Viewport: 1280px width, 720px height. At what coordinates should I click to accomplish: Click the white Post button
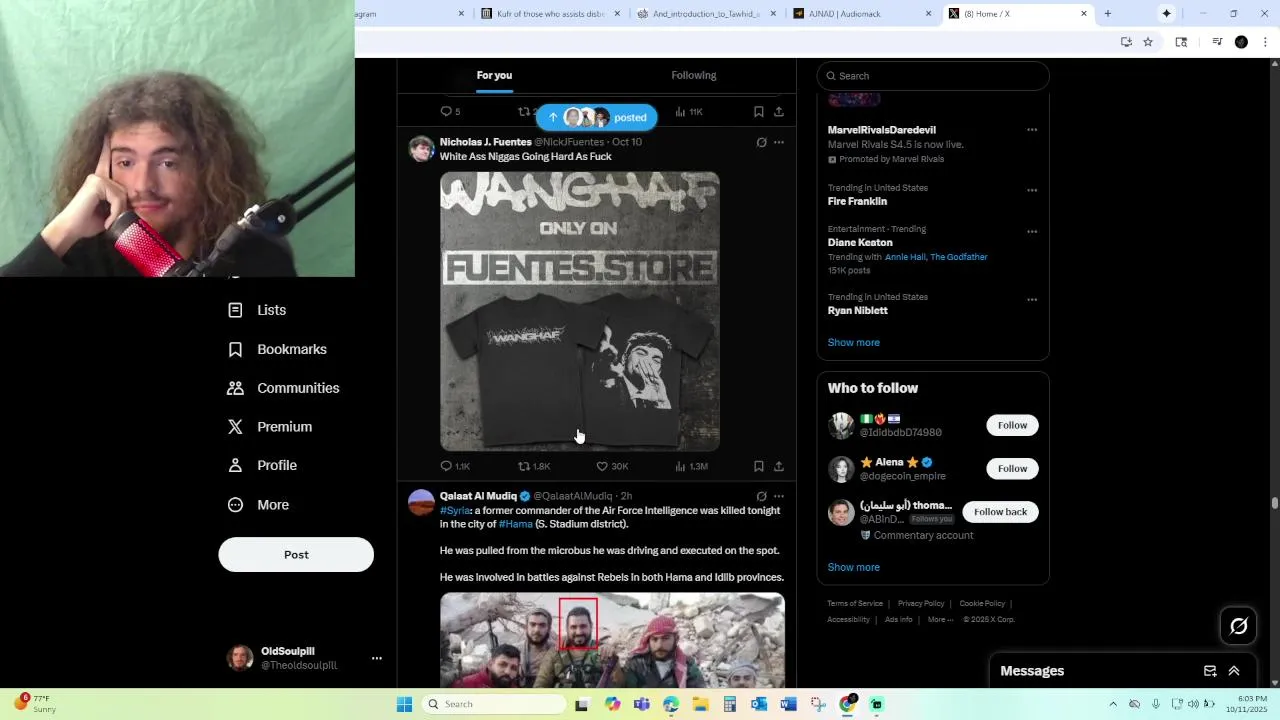(296, 555)
